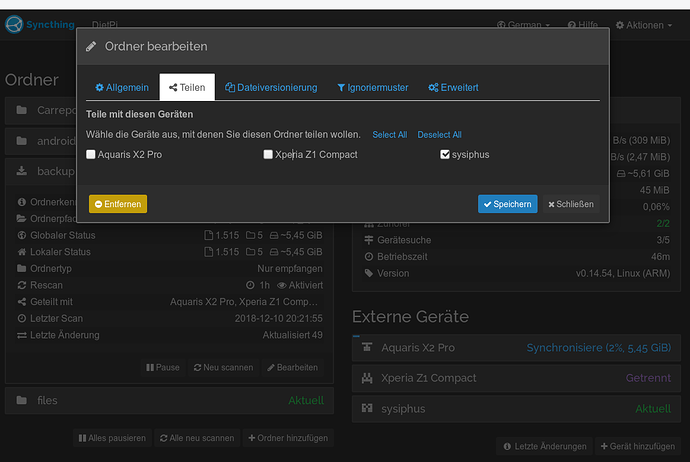The width and height of the screenshot is (690, 462).
Task: Open the Ignoriermuster tab
Action: 373,88
